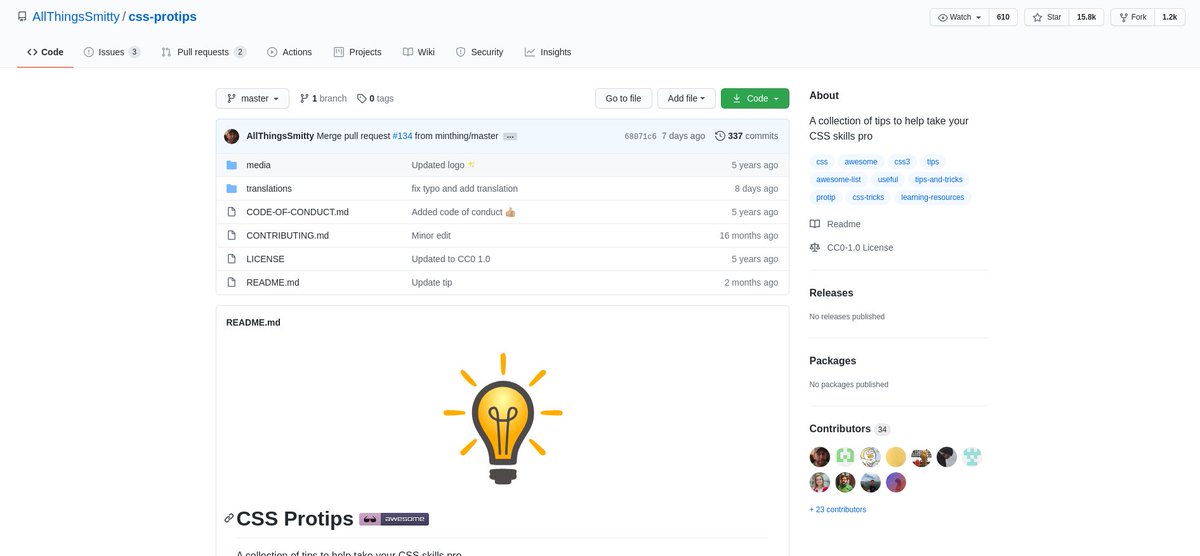The height and width of the screenshot is (556, 1200).
Task: Click the Awesome badge in README
Action: [394, 519]
